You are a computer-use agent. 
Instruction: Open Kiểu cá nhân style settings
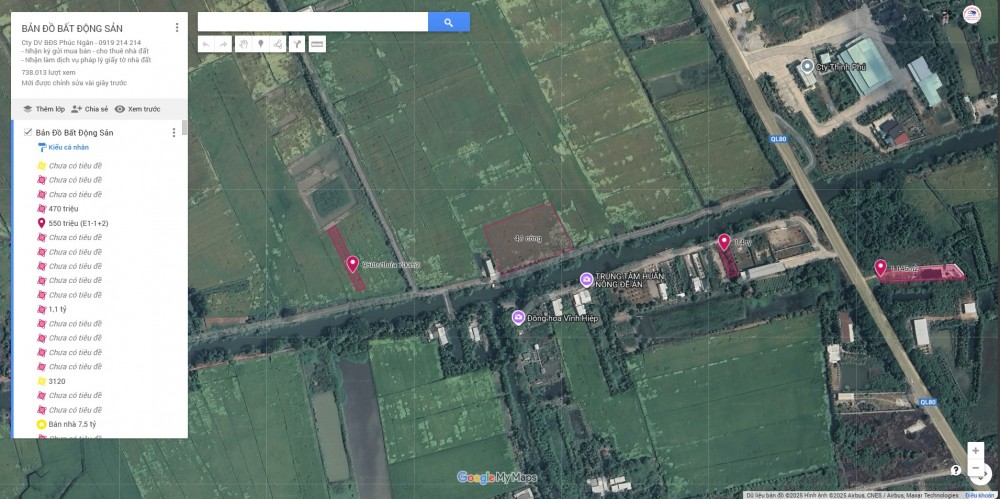[x=68, y=147]
